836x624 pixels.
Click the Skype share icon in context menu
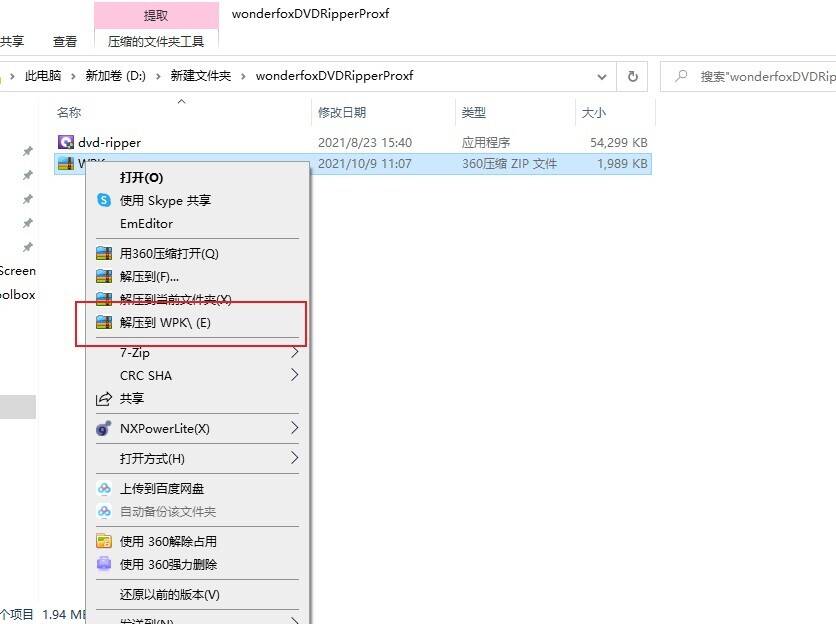click(x=104, y=200)
